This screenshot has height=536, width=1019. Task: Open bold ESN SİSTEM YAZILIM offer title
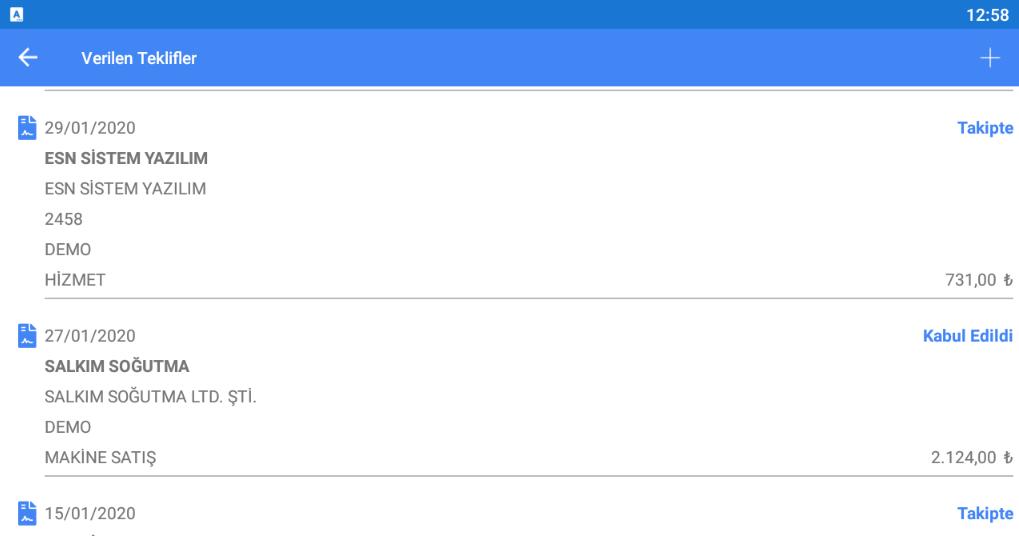(126, 159)
